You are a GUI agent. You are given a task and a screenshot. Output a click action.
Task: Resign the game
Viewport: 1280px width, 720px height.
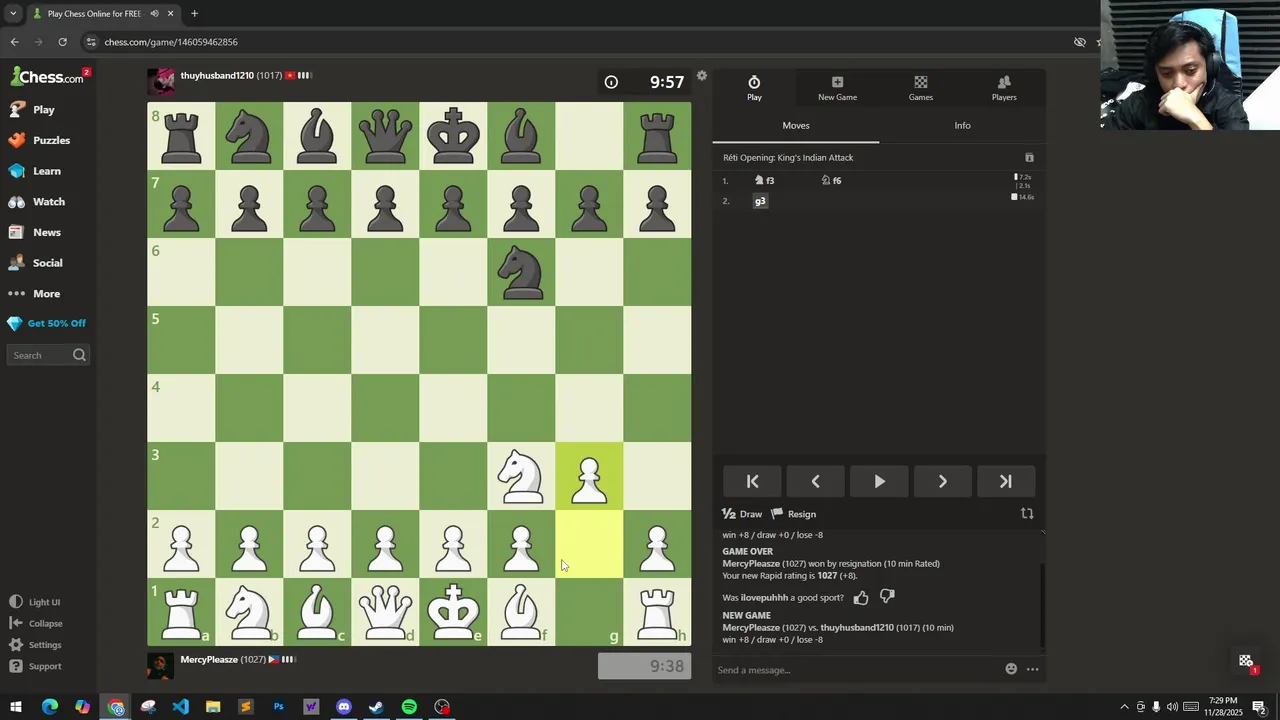coord(794,514)
